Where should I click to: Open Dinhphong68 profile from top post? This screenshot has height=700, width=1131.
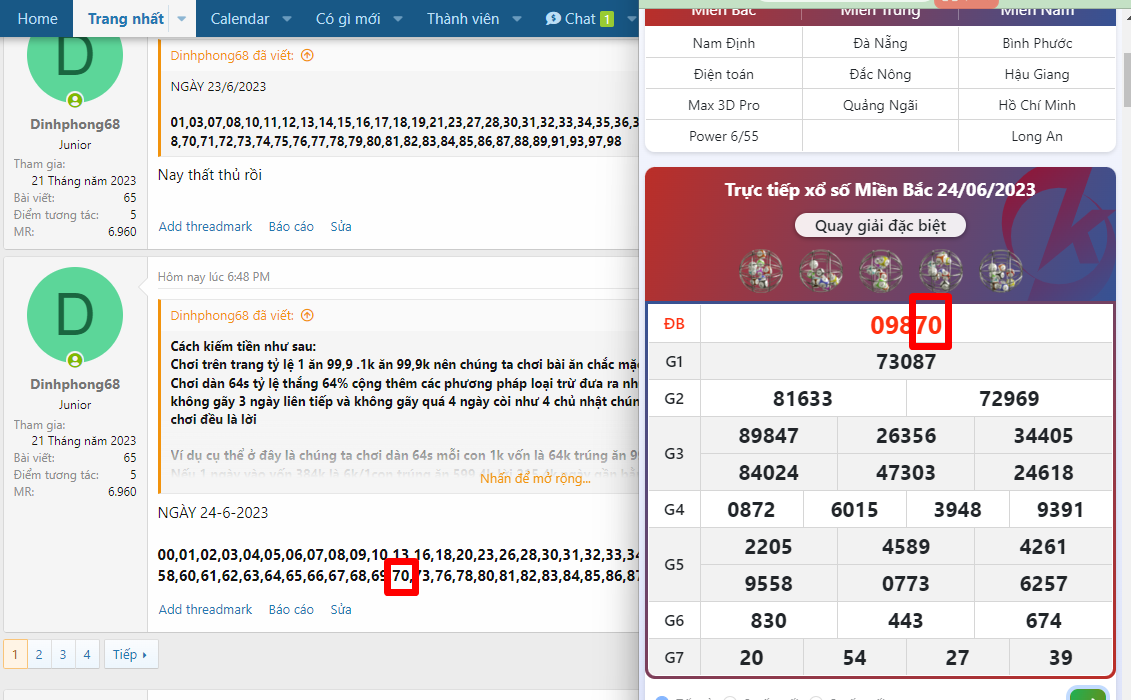[x=75, y=124]
